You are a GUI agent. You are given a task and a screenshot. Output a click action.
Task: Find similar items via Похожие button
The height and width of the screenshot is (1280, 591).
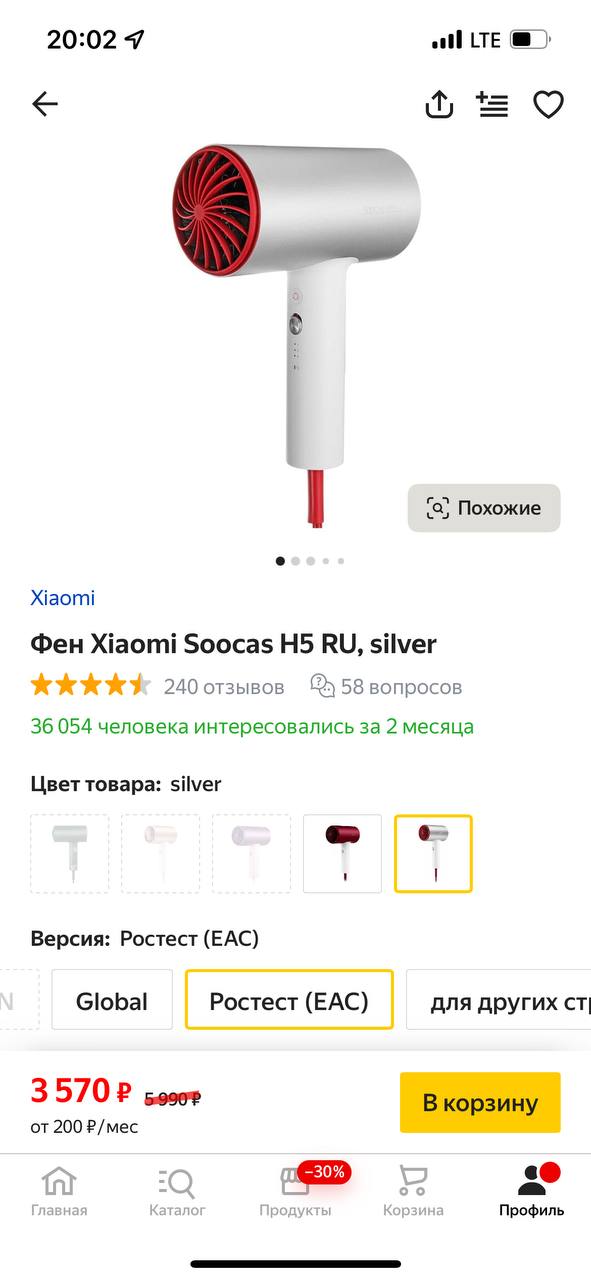tap(484, 508)
